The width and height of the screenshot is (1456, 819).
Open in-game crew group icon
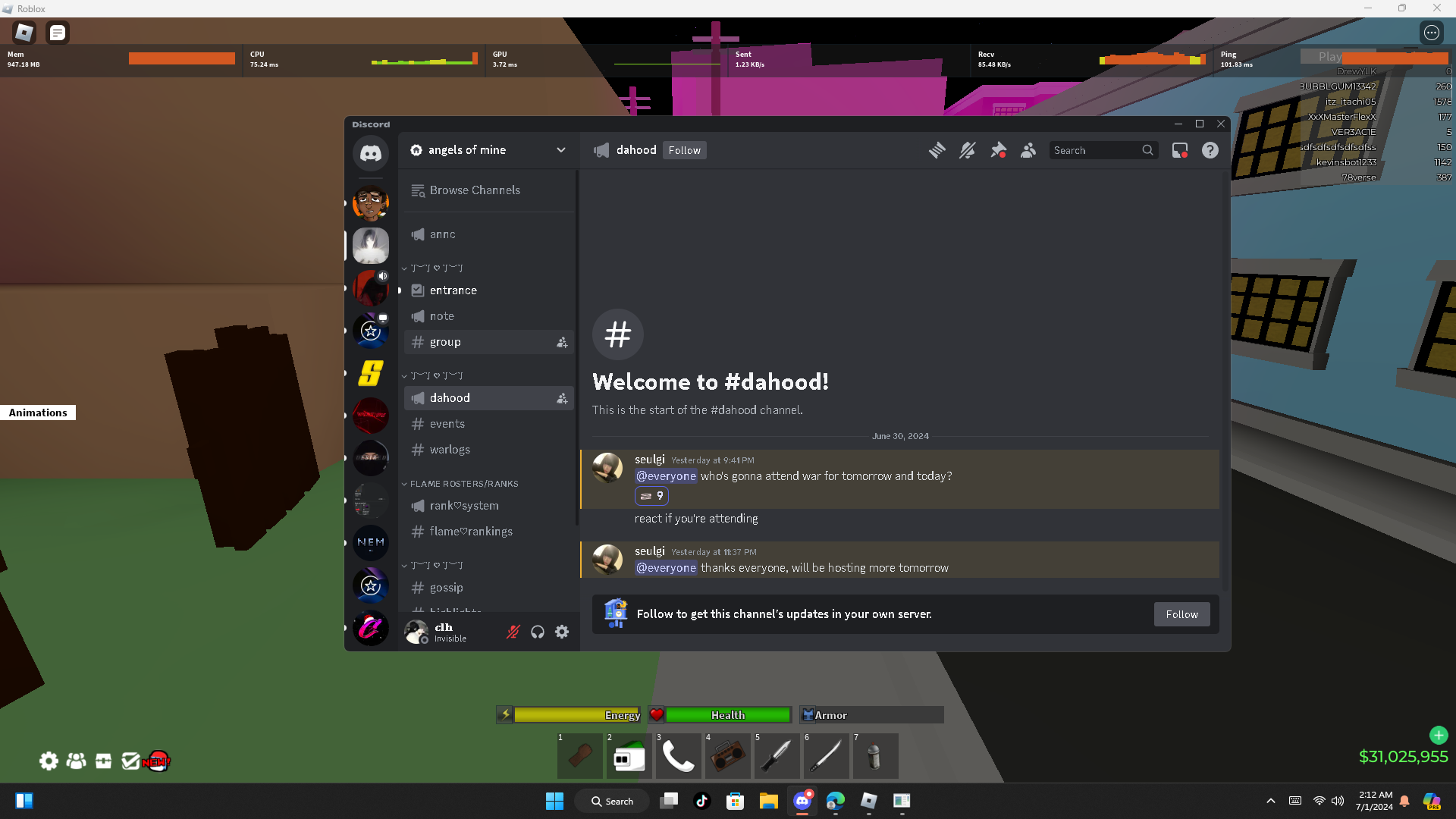(76, 761)
